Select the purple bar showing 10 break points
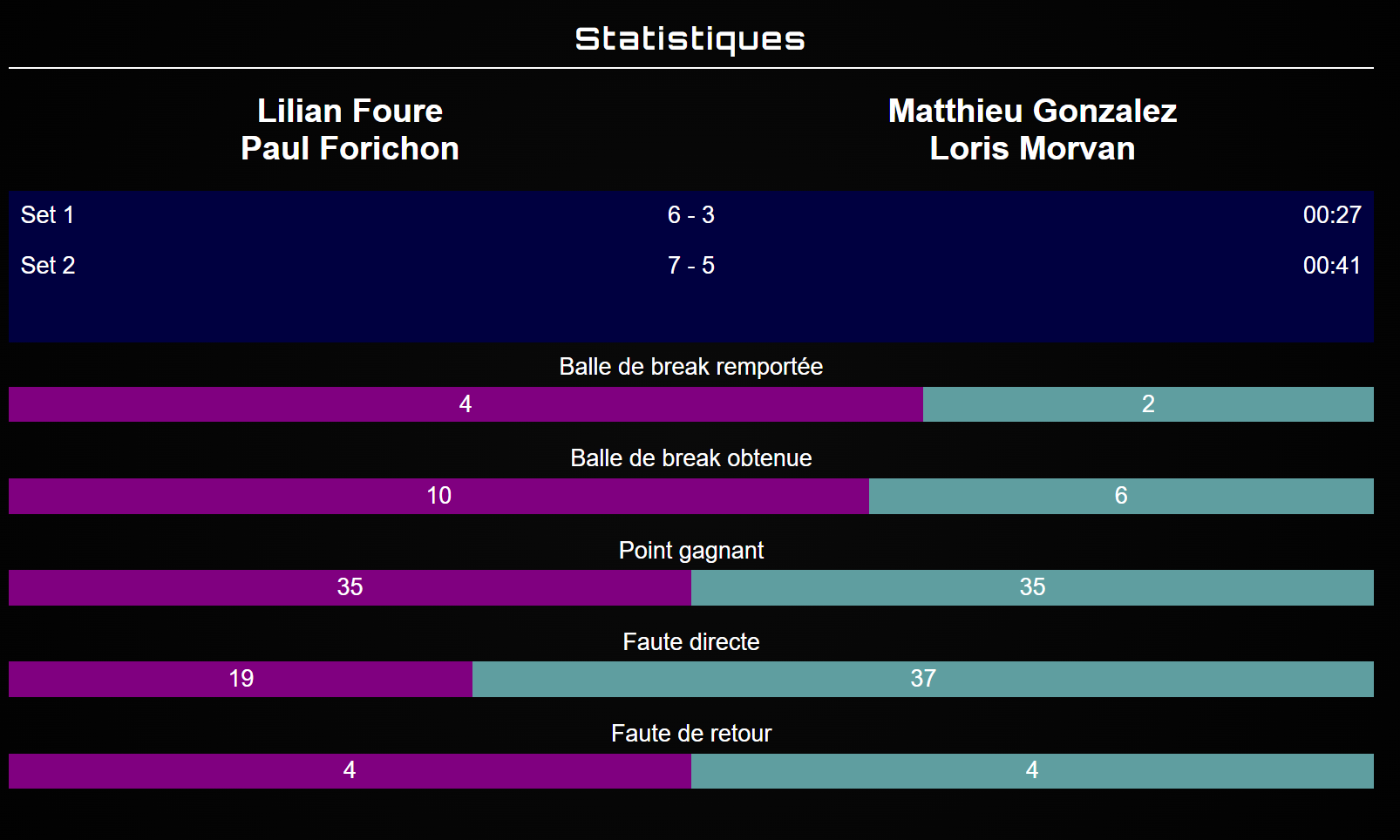The width and height of the screenshot is (1400, 840). [x=438, y=496]
